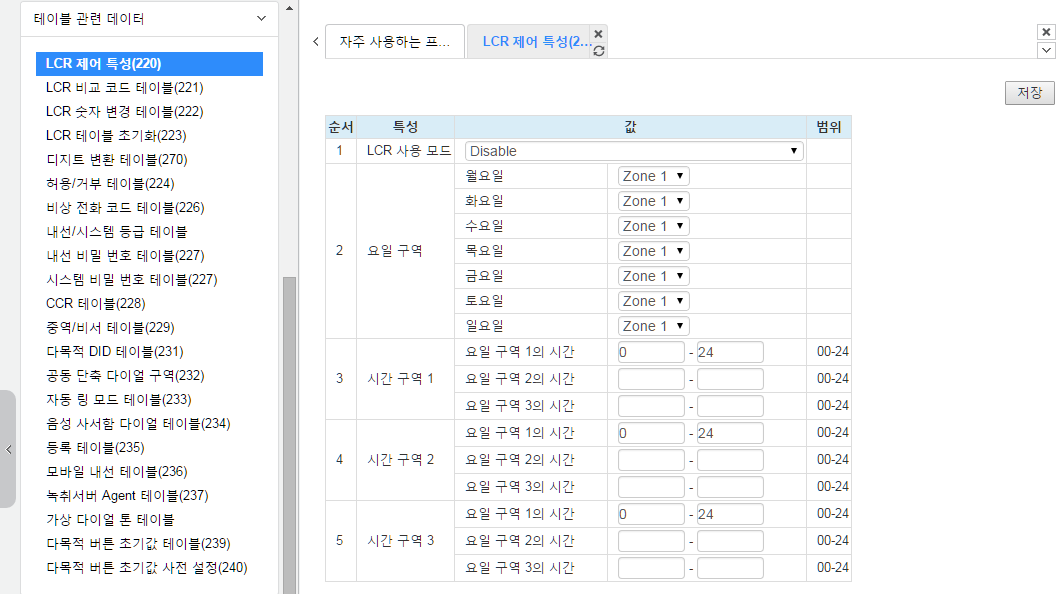This screenshot has width=1062, height=594.
Task: Click the 순서 column header
Action: [x=341, y=127]
